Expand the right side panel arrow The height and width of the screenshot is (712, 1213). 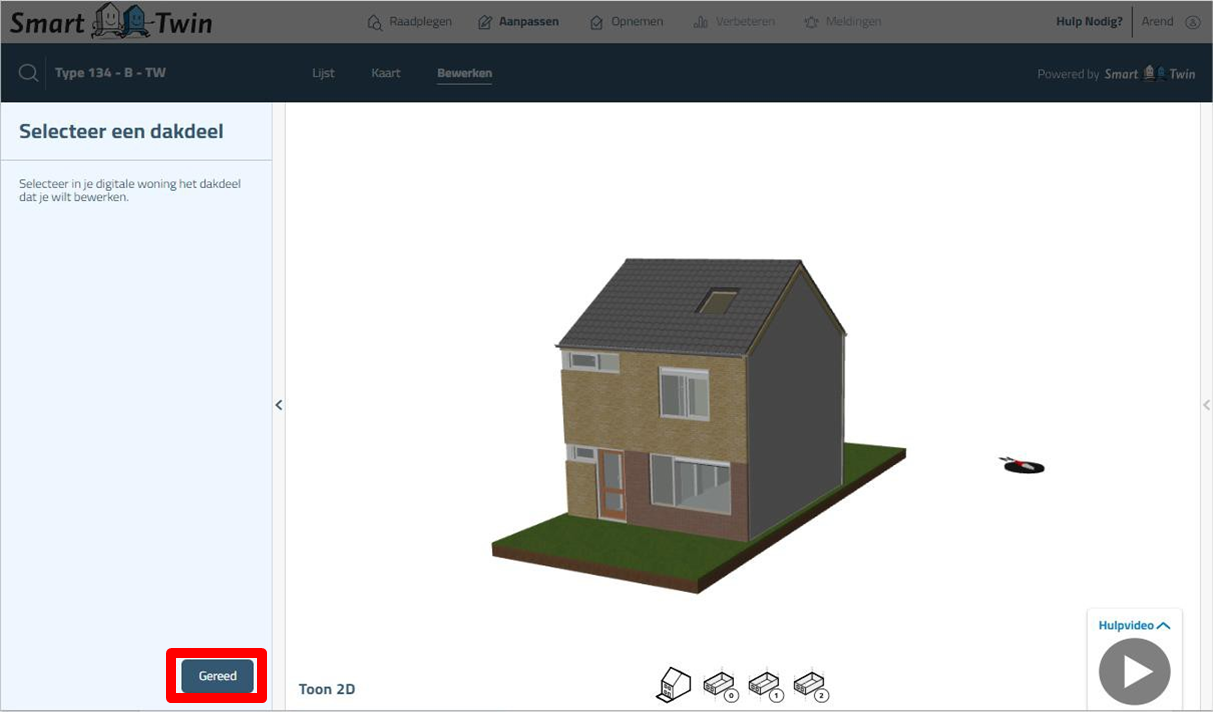tap(1205, 405)
